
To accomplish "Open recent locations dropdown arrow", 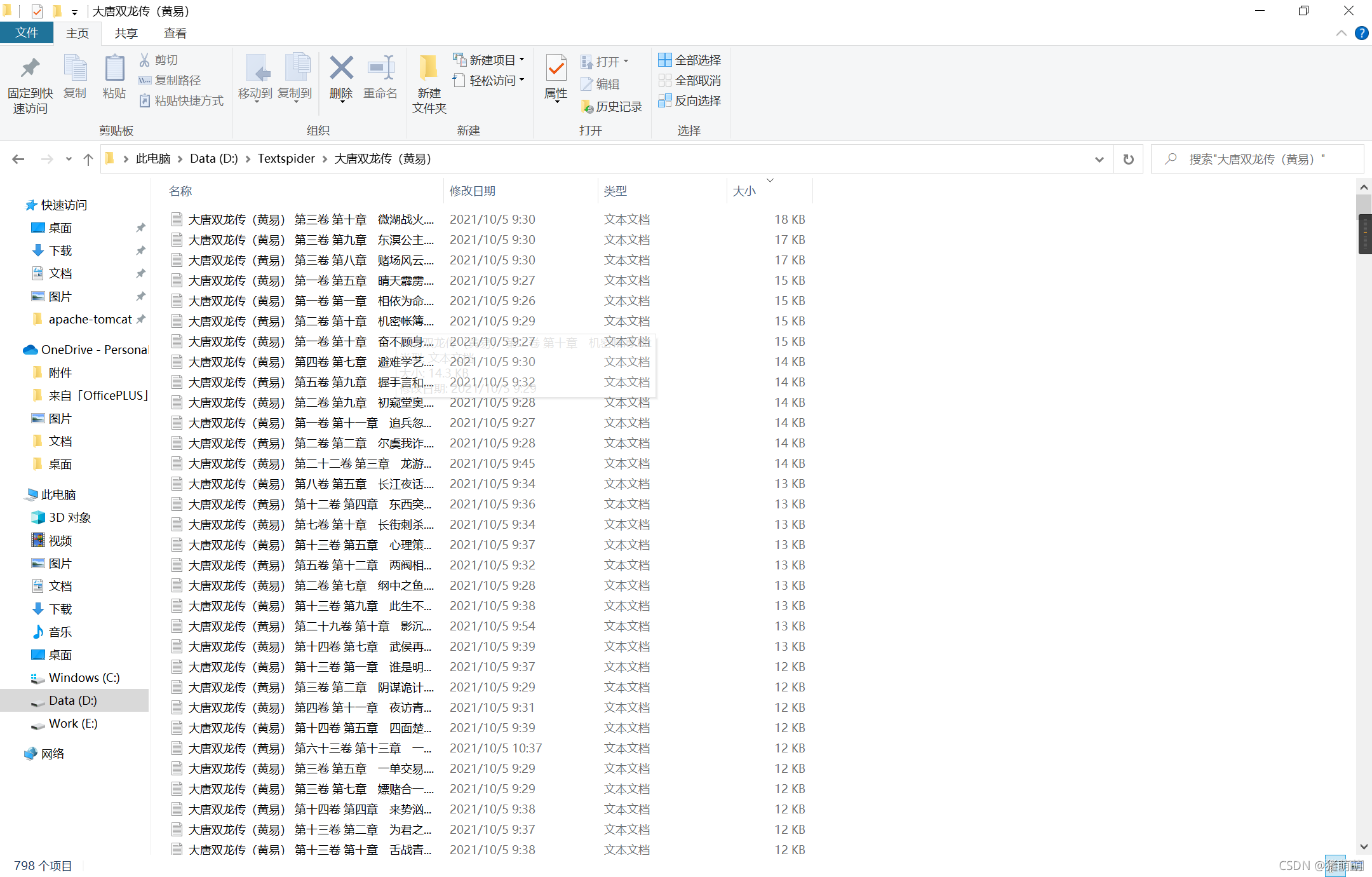I will coord(69,159).
